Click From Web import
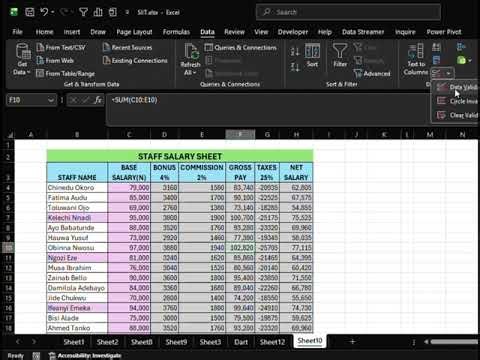The image size is (480, 360). tap(55, 61)
